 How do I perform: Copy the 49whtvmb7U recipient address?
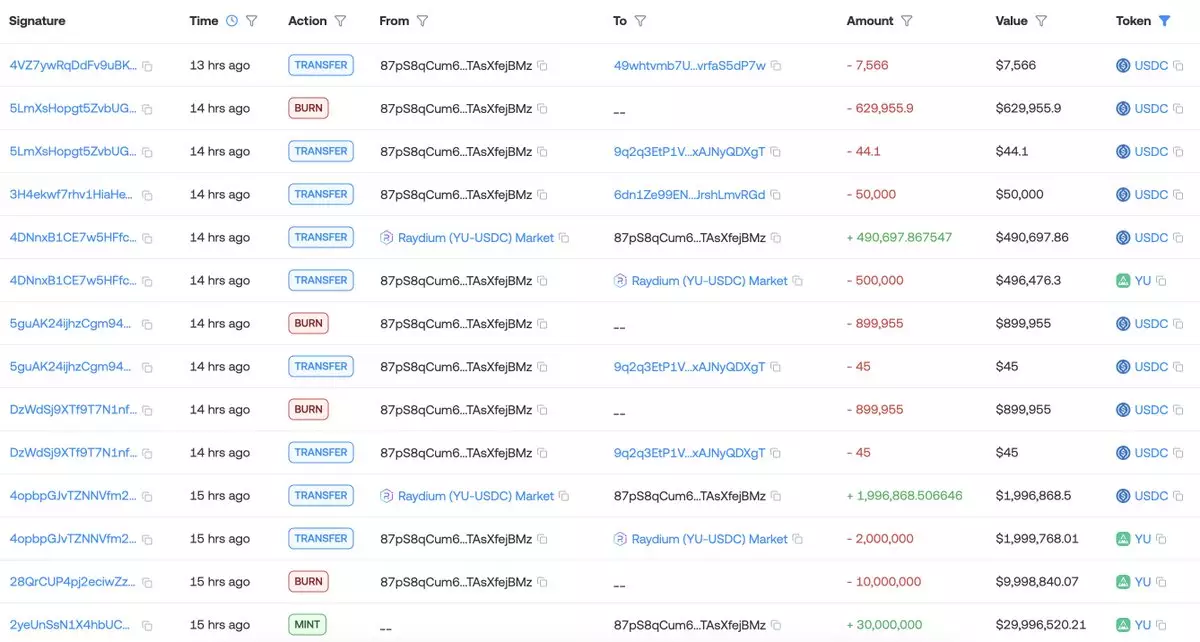(776, 66)
